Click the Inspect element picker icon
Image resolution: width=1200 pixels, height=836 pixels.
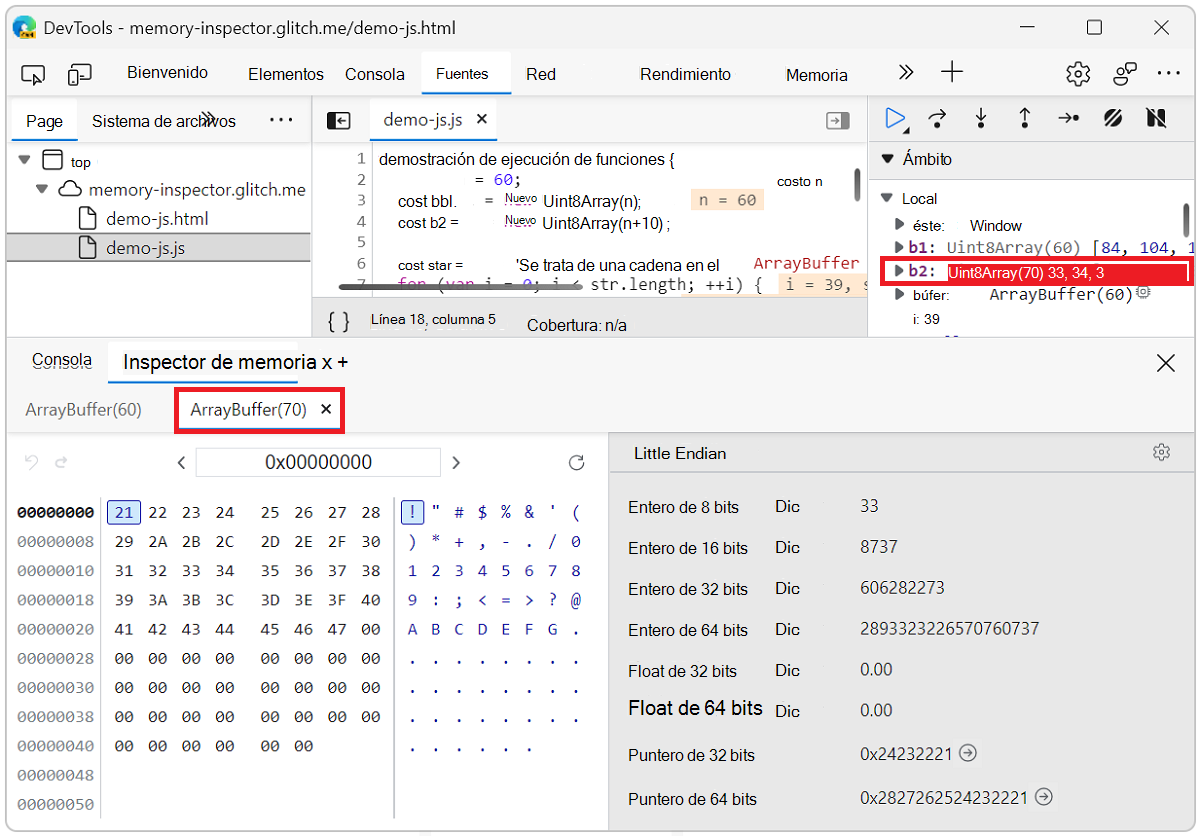pyautogui.click(x=33, y=74)
